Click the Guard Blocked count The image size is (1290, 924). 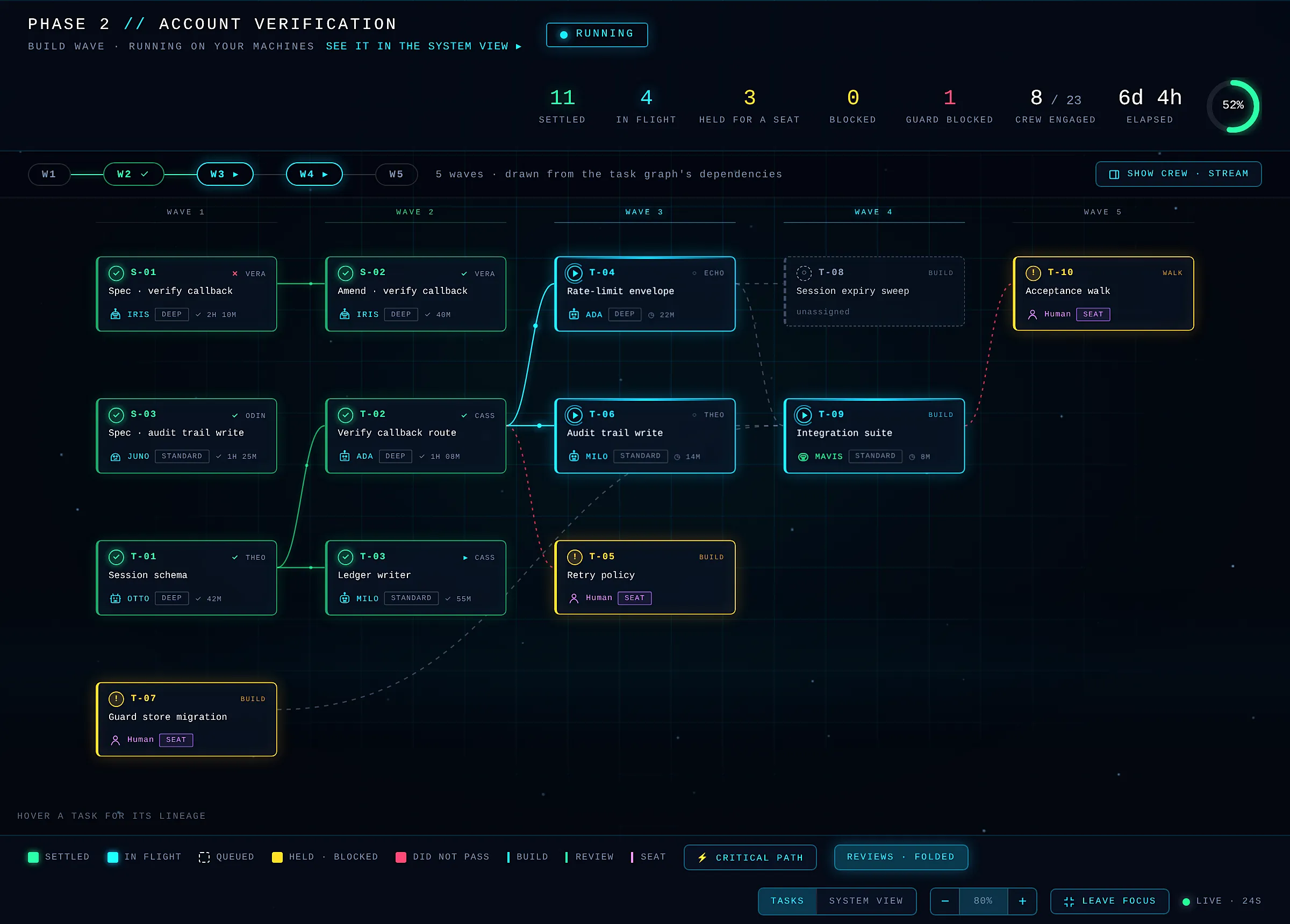tap(949, 98)
